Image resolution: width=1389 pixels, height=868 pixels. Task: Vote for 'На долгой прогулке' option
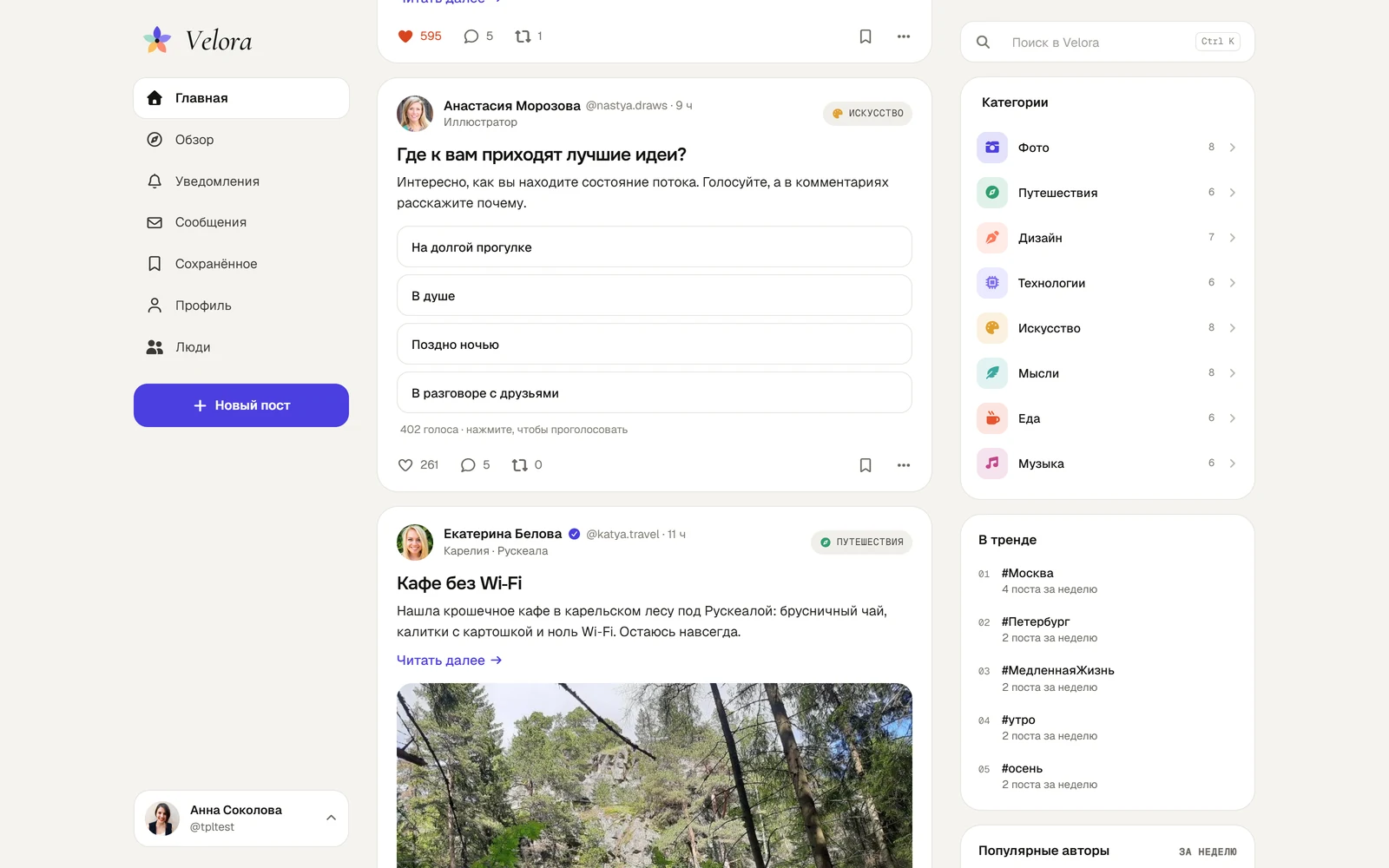pyautogui.click(x=655, y=247)
